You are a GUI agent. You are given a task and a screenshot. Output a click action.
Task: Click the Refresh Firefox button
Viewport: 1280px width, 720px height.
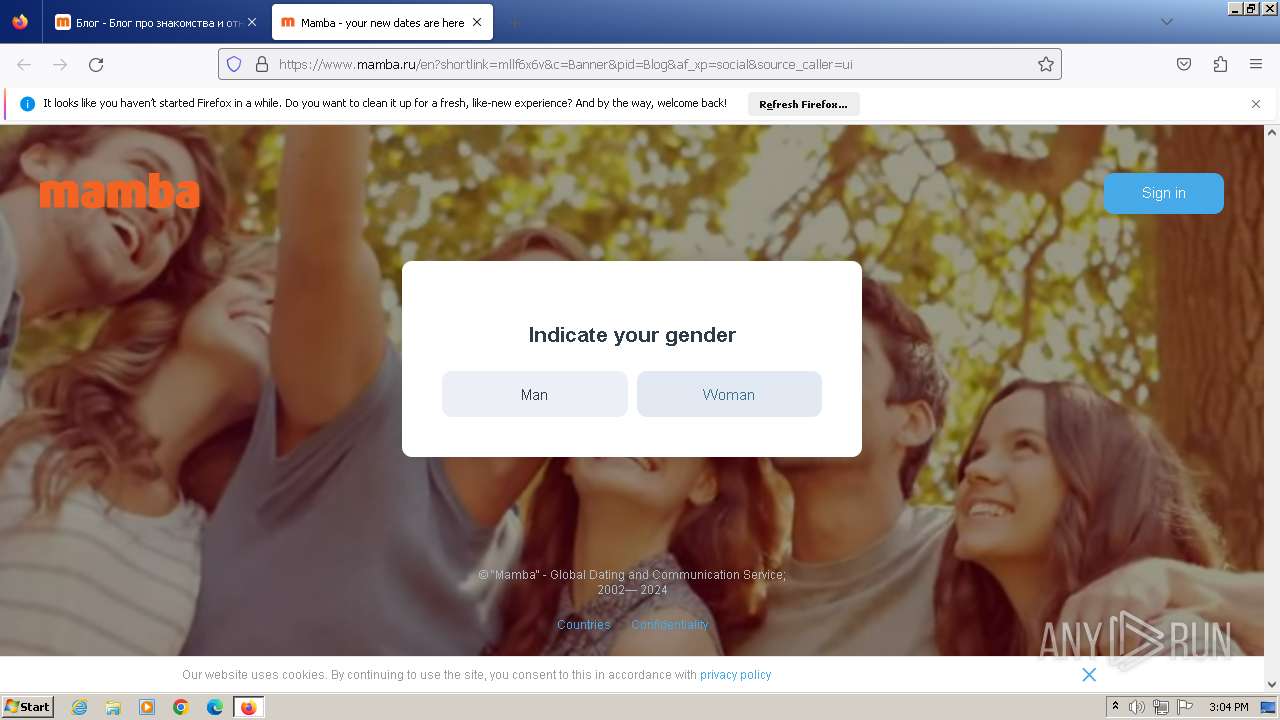pyautogui.click(x=803, y=104)
